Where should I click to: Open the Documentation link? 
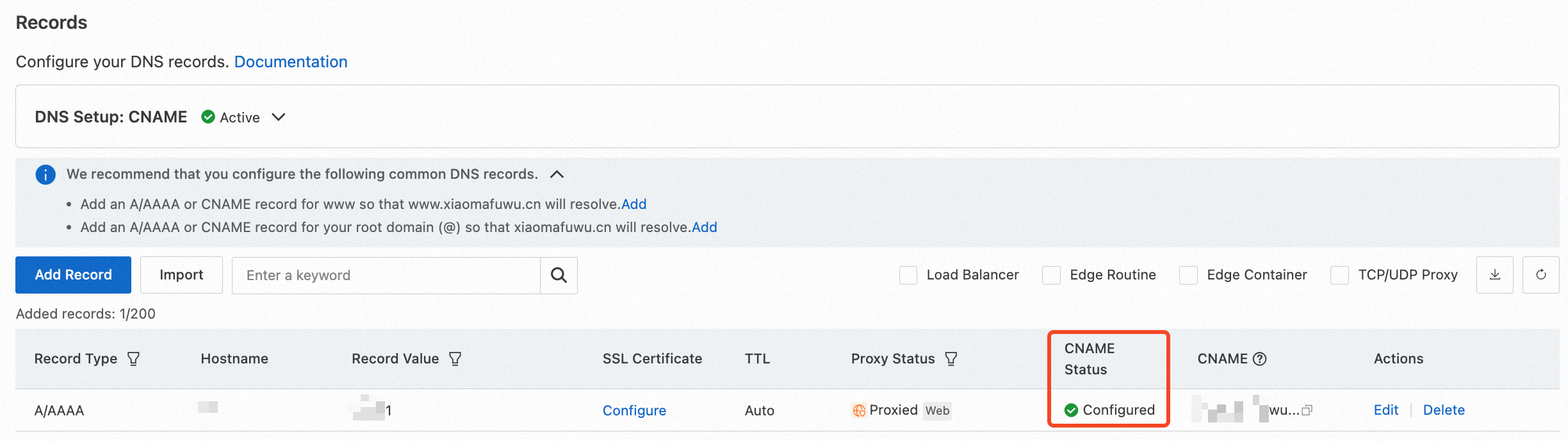pos(291,62)
